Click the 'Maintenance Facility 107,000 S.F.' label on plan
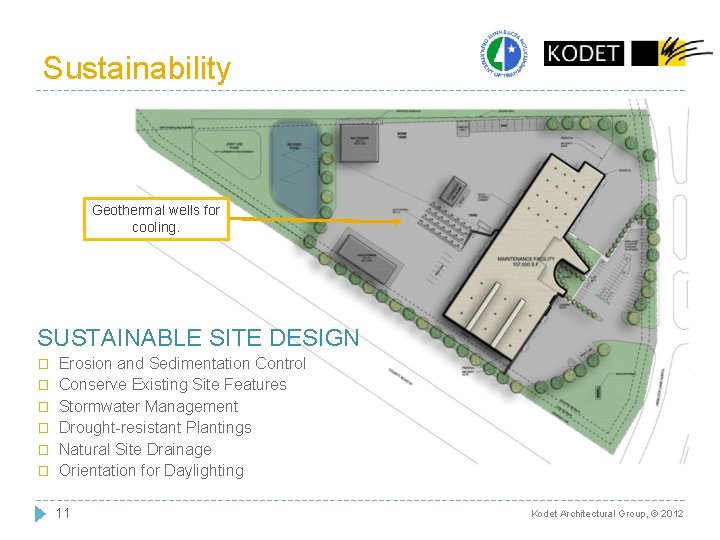The image size is (720, 540). pyautogui.click(x=526, y=261)
